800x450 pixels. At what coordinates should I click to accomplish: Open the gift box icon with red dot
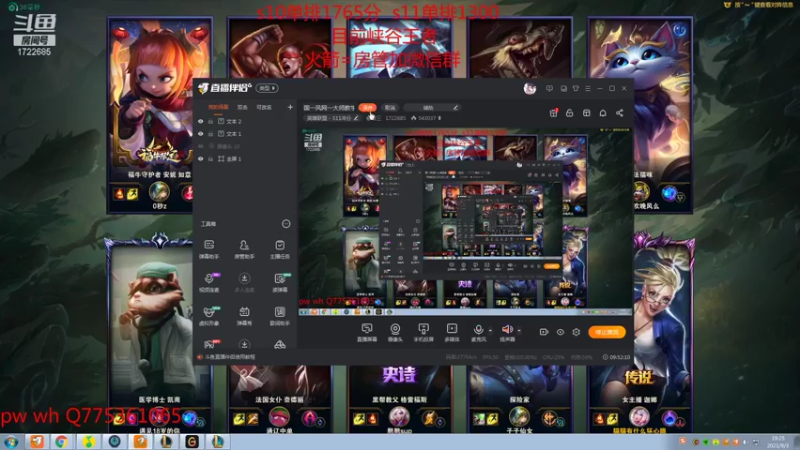[554, 113]
